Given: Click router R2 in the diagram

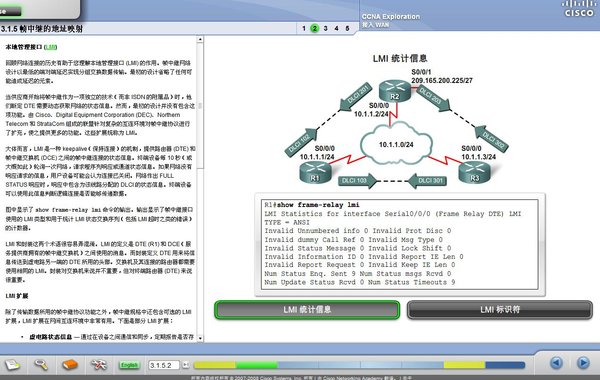Looking at the screenshot, I should click(x=395, y=91).
